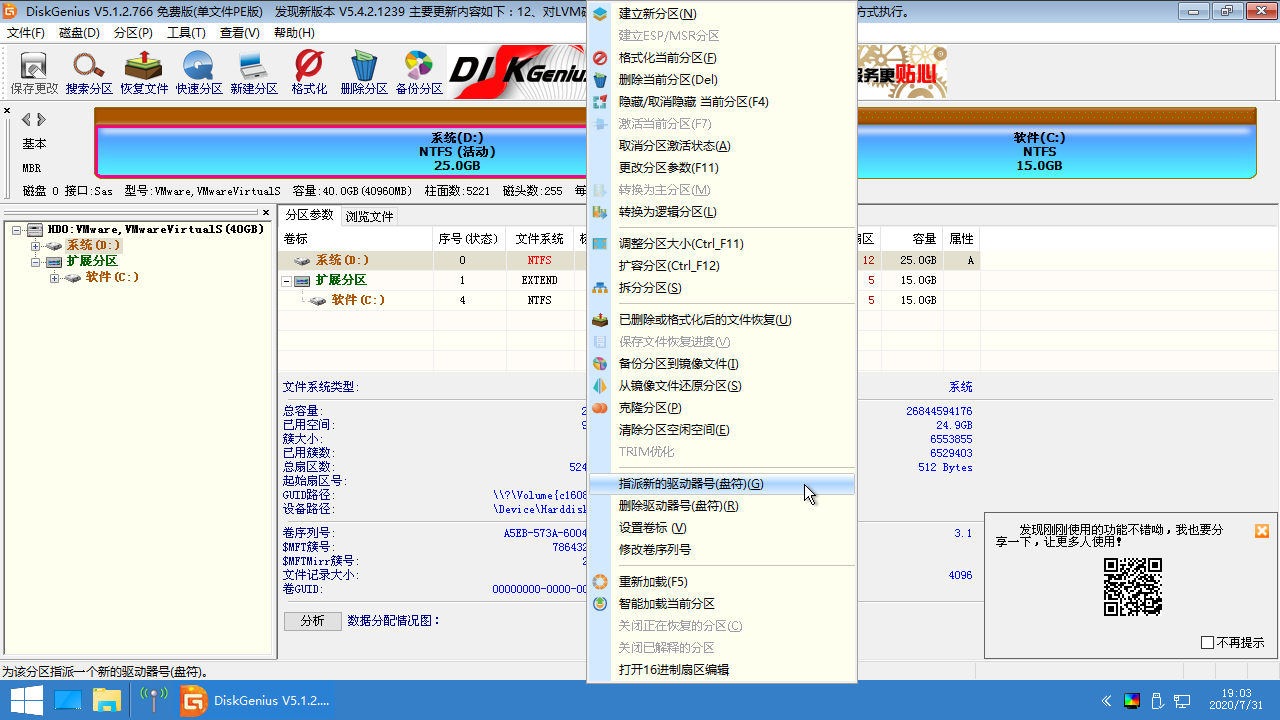
Task: Open the 分区(P) menu
Action: (x=133, y=33)
